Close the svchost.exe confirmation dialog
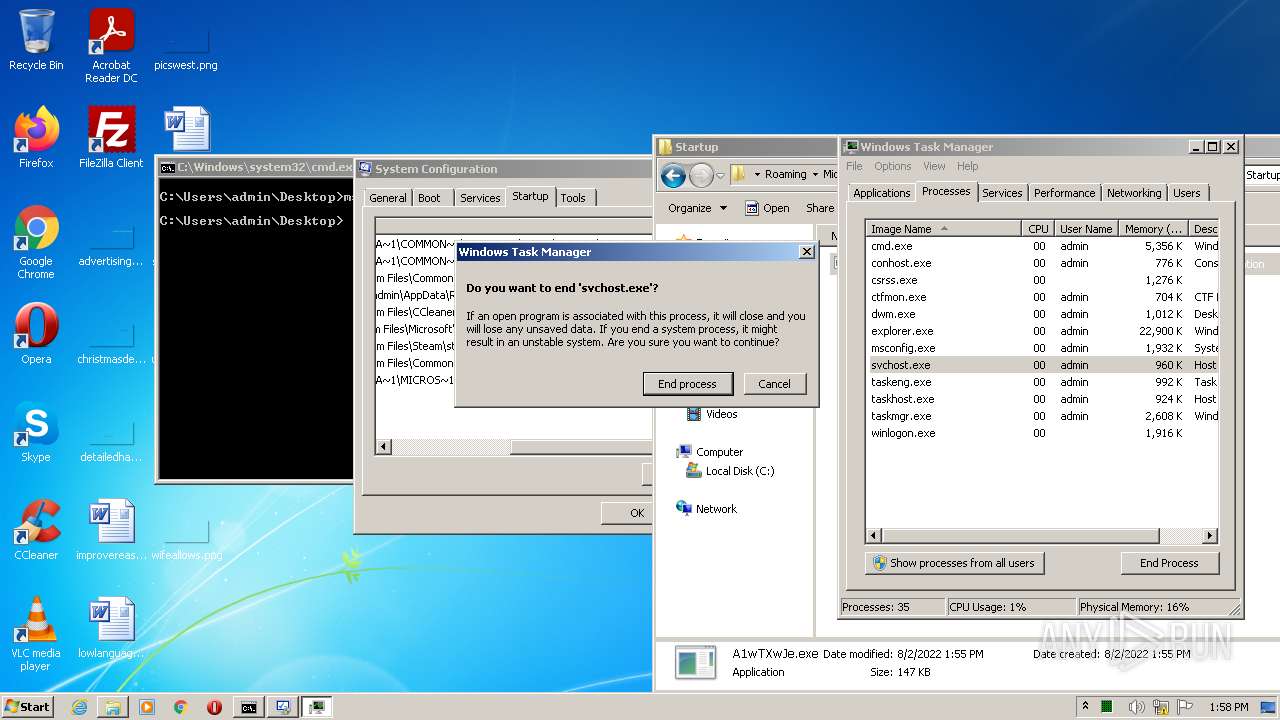1280x720 pixels. tap(807, 252)
